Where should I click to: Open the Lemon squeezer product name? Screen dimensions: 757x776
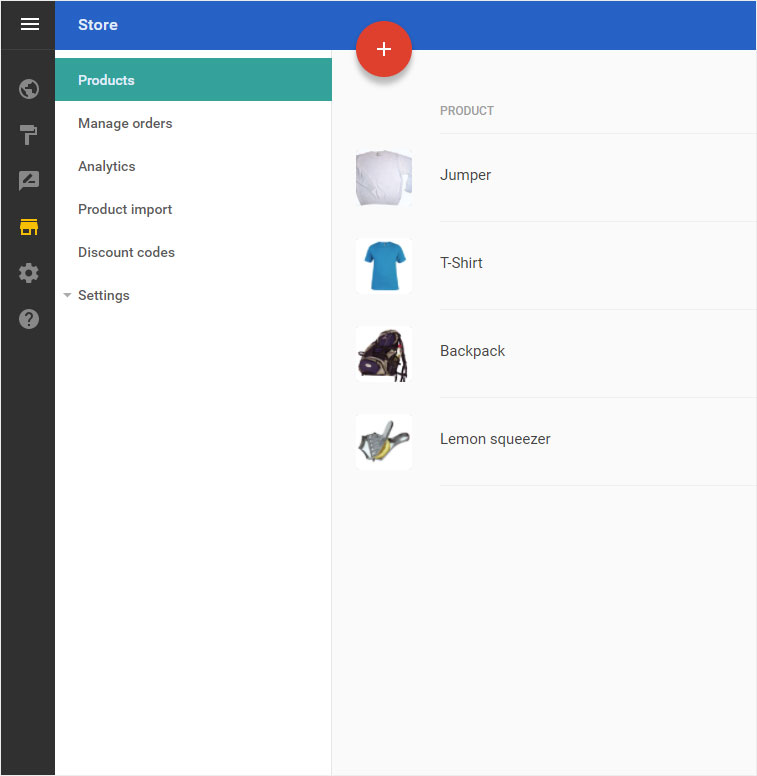495,439
